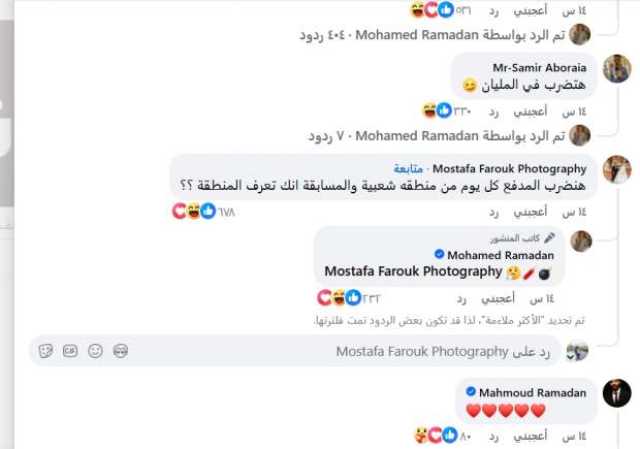
Task: Reply to Mostafa Farouk Photography's comment with رد
Action: pyautogui.click(x=494, y=212)
